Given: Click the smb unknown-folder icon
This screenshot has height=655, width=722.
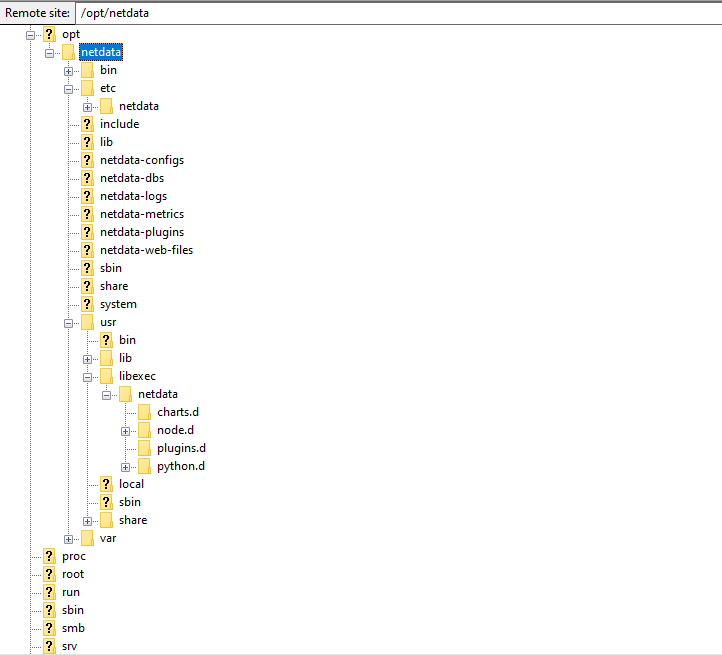Looking at the screenshot, I should tap(49, 628).
